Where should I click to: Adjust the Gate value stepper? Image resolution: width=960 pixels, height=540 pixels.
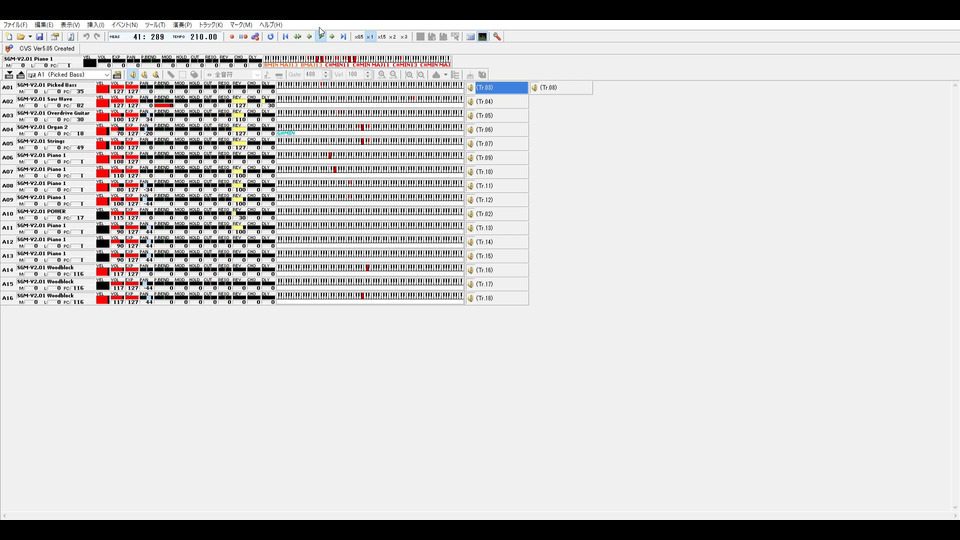[x=326, y=75]
